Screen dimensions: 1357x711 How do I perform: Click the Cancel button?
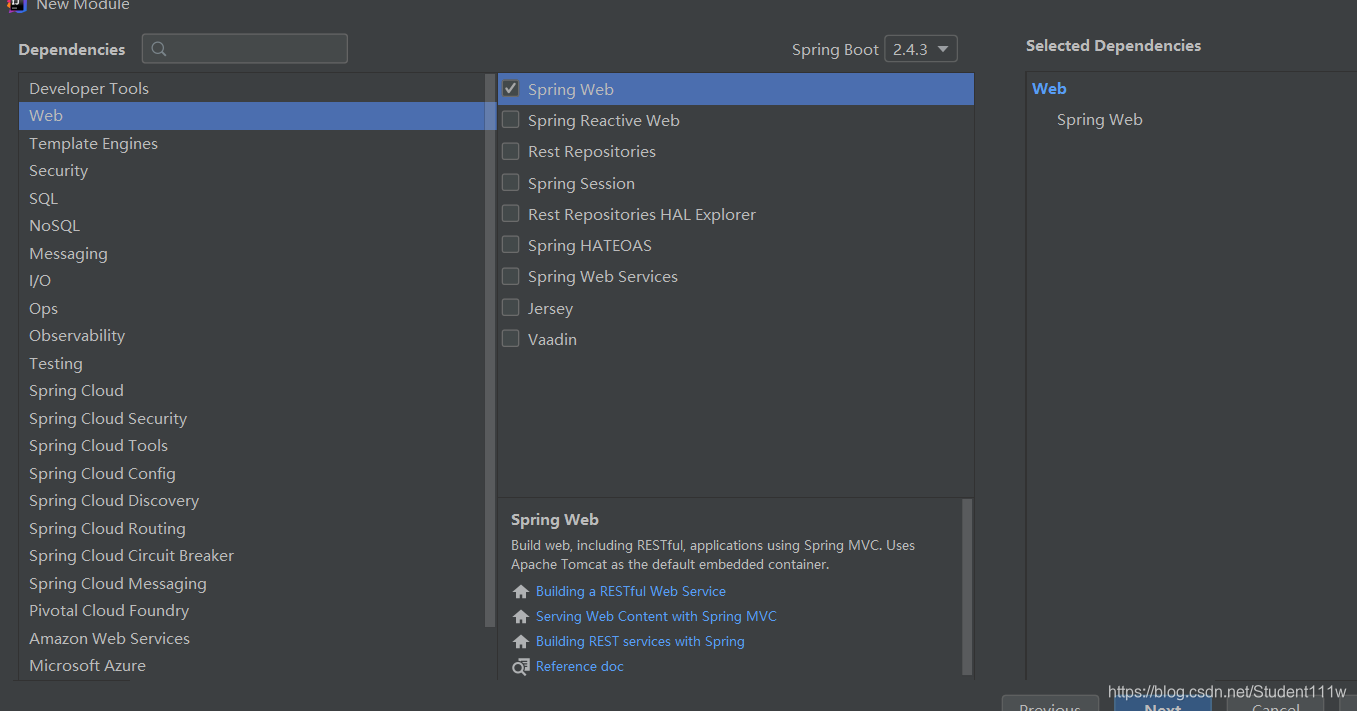(x=1276, y=704)
